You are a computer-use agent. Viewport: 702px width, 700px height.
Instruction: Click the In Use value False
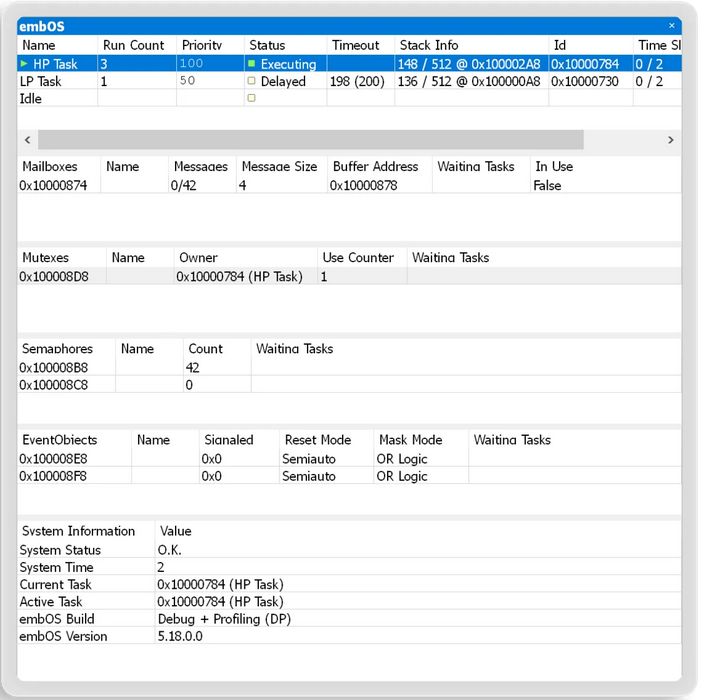pyautogui.click(x=547, y=185)
